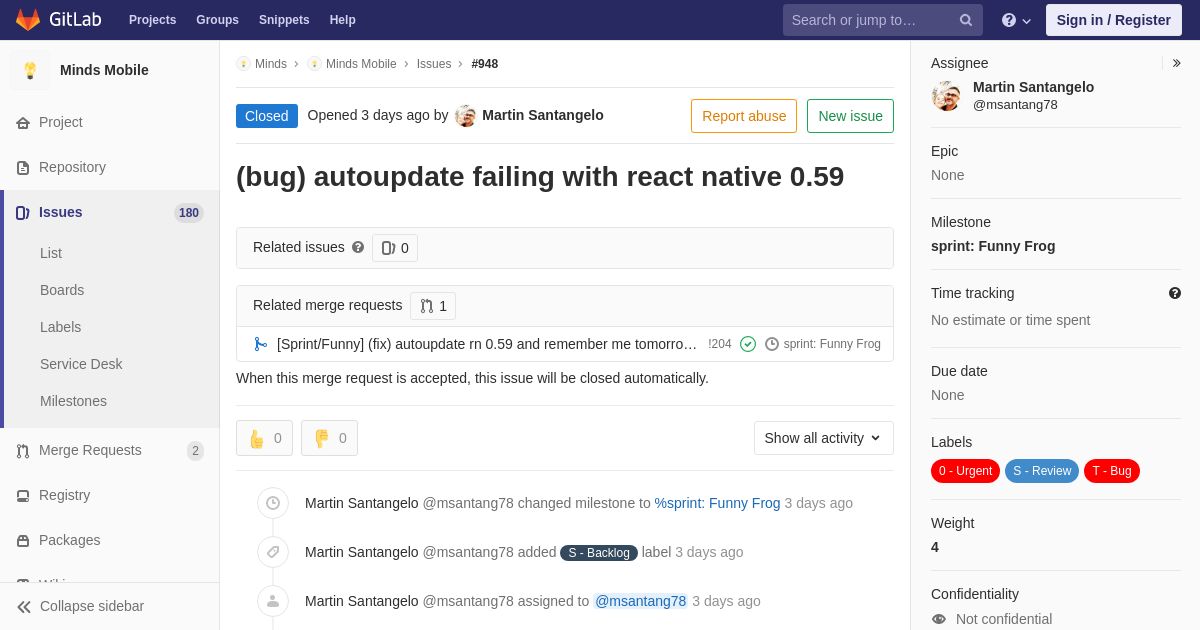Open the %sprint: Funny Frog activity link

[x=717, y=503]
